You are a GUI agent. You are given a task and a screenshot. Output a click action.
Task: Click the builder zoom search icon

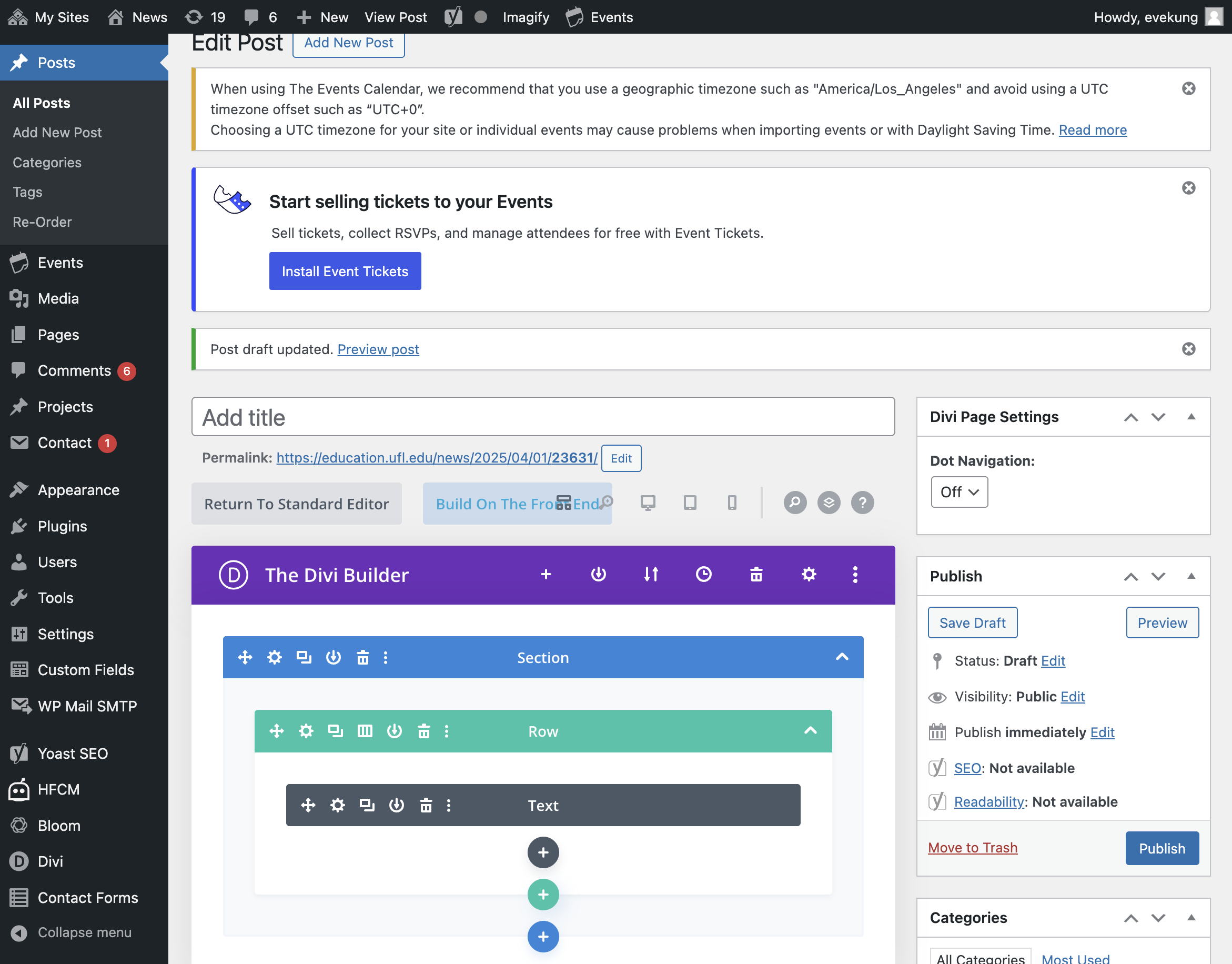(795, 503)
